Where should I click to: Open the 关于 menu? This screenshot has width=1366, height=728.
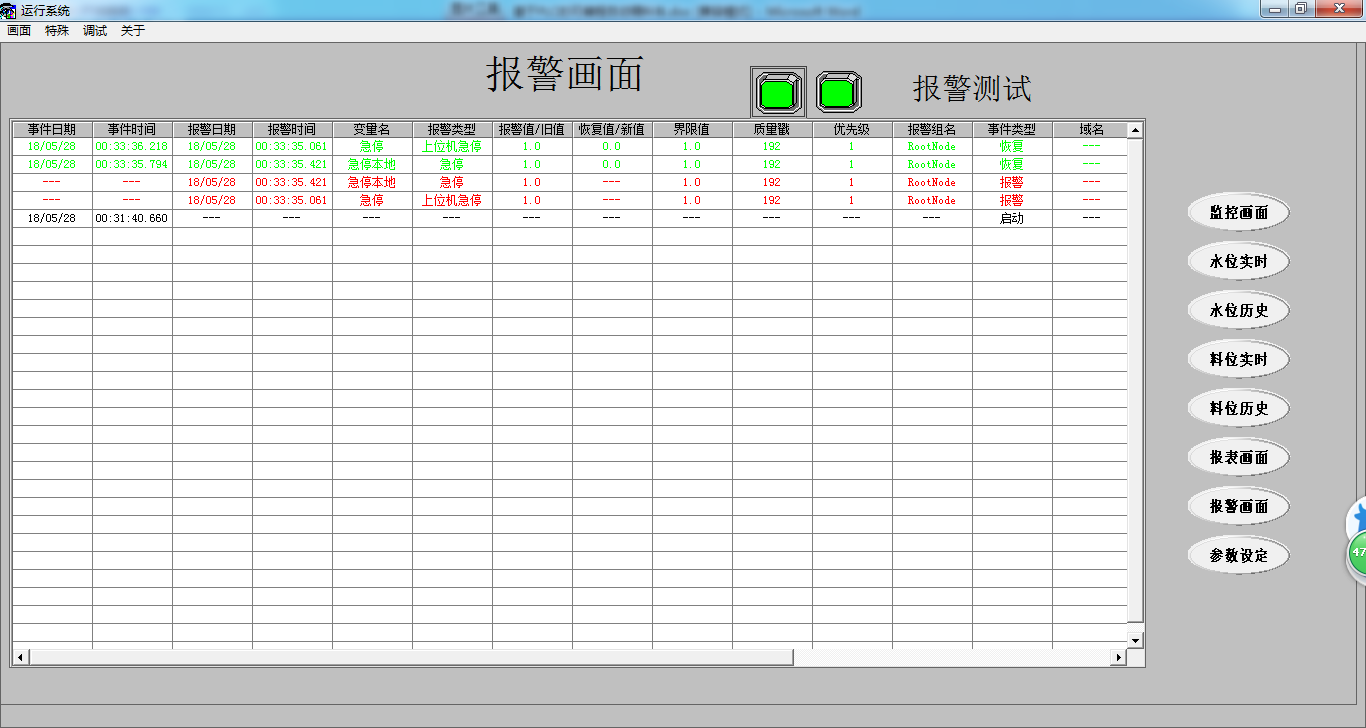pyautogui.click(x=133, y=31)
